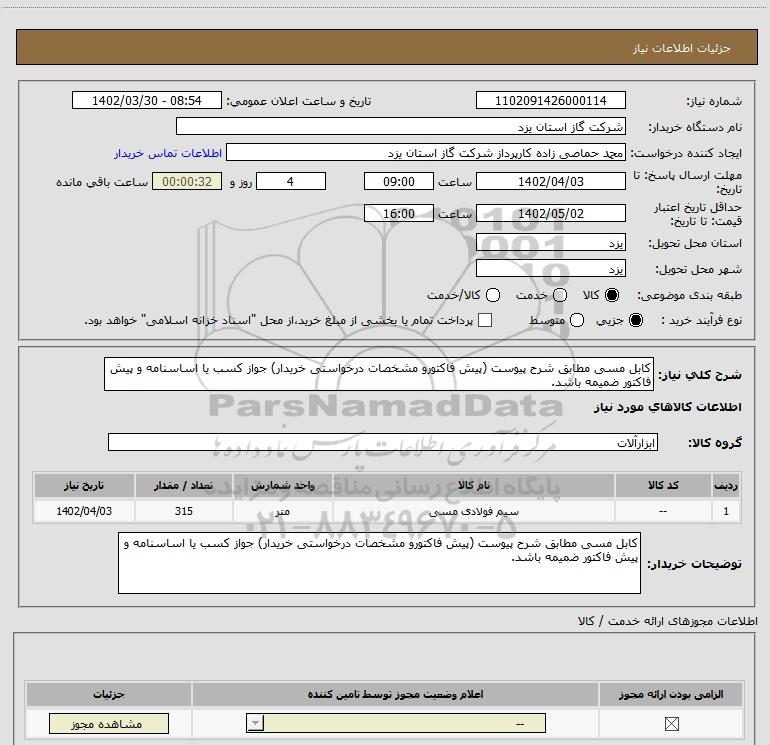Screen dimensions: 770x745
Task: Open the buyer contact information link
Action: [168, 153]
